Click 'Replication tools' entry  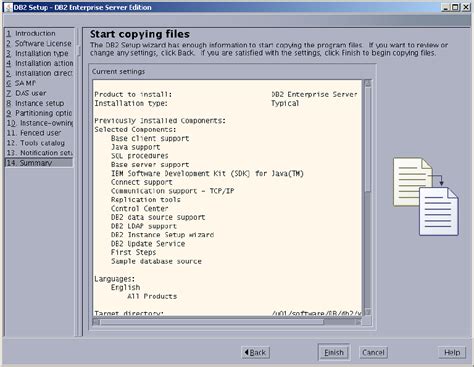pos(146,200)
